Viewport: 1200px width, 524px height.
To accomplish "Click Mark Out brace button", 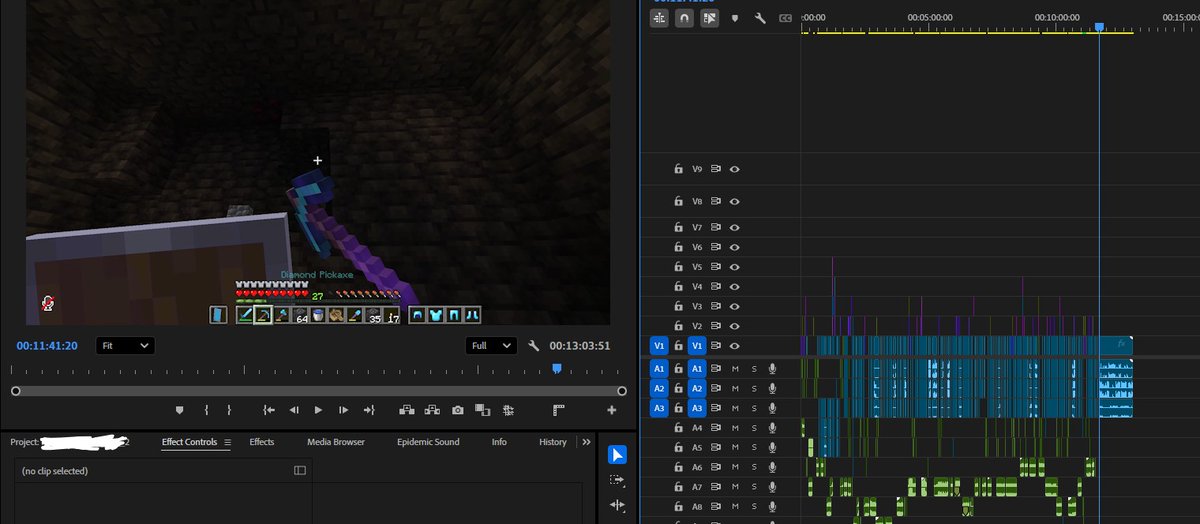I will (x=229, y=410).
